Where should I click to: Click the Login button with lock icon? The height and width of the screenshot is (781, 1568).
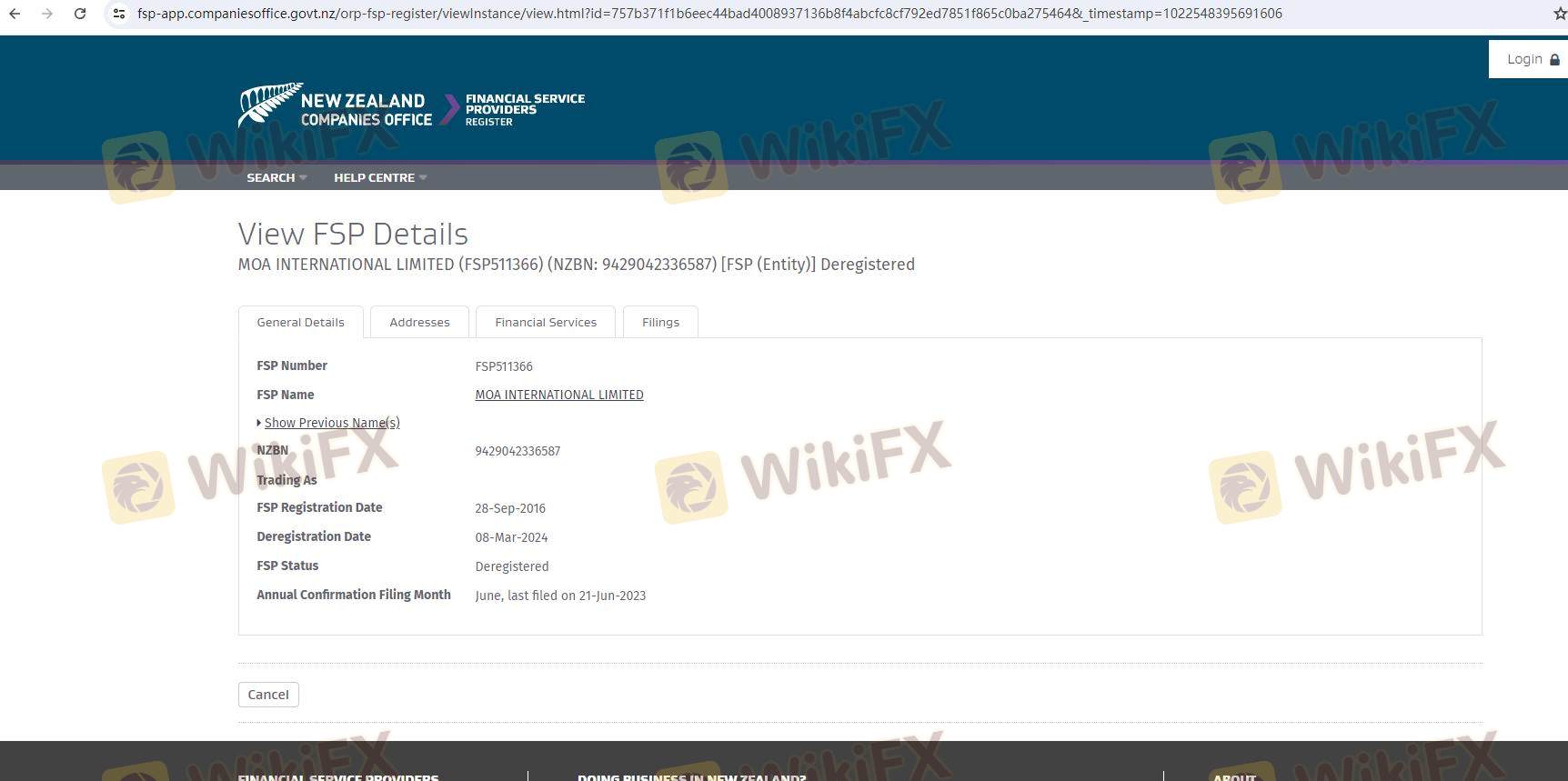click(x=1532, y=59)
